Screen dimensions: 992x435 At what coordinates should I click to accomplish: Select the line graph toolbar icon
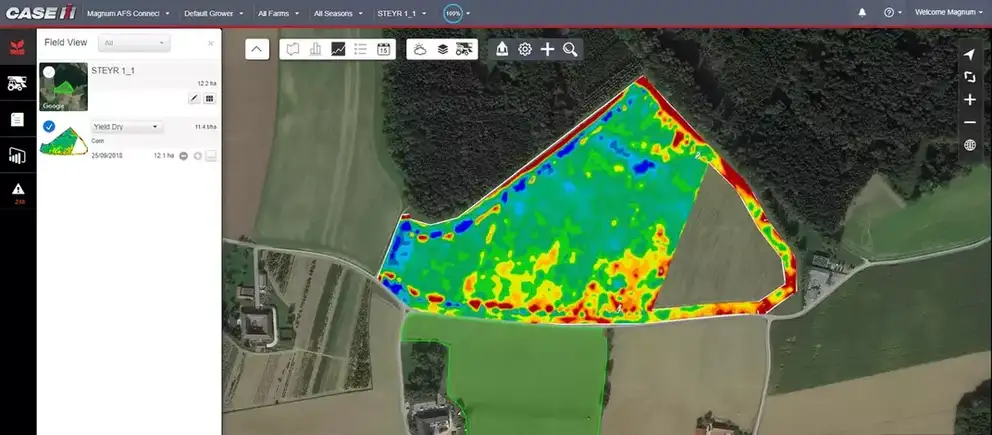pyautogui.click(x=338, y=49)
